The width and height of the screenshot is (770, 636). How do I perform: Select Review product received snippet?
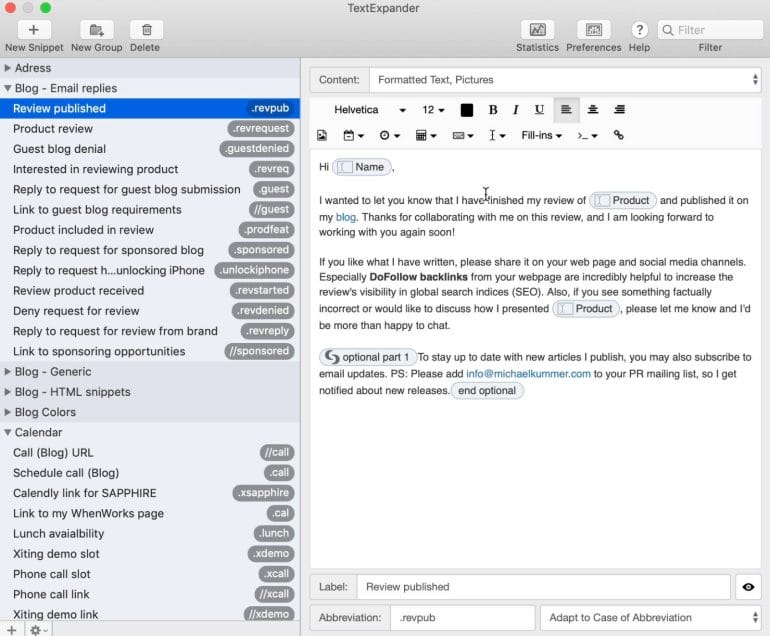pos(150,291)
